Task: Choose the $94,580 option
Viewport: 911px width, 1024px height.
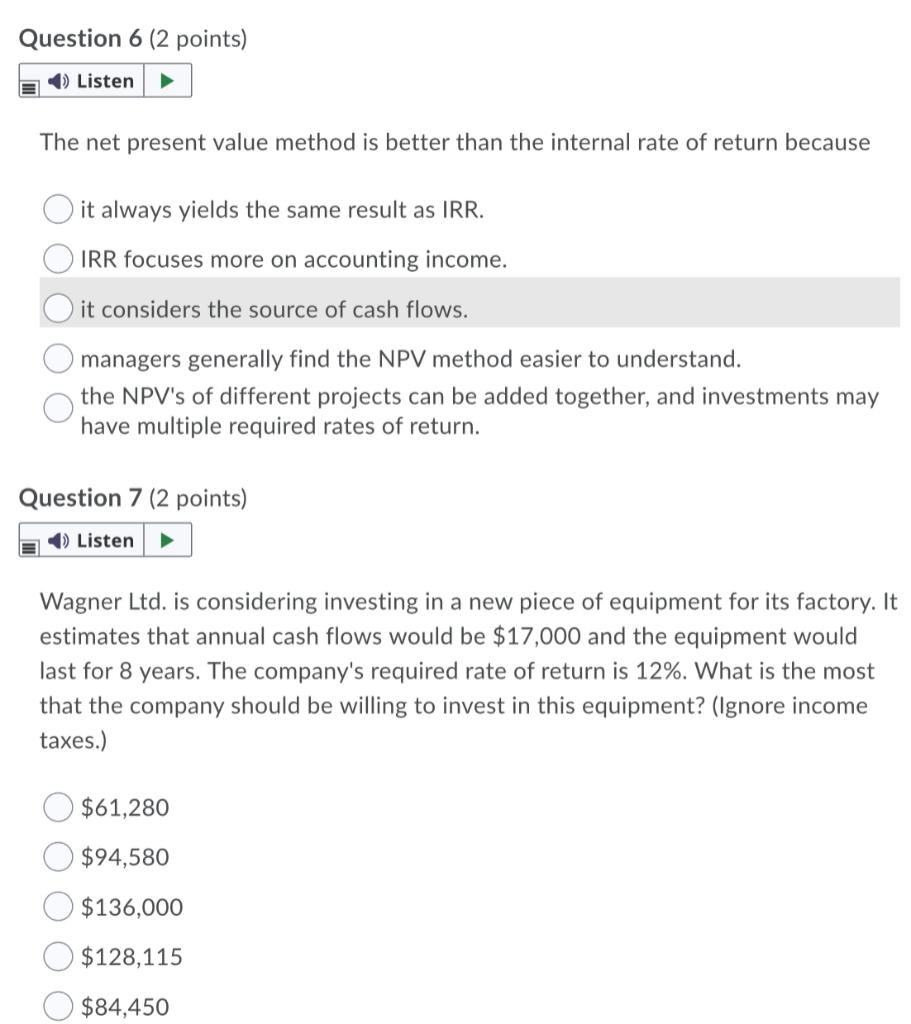Action: pos(57,857)
